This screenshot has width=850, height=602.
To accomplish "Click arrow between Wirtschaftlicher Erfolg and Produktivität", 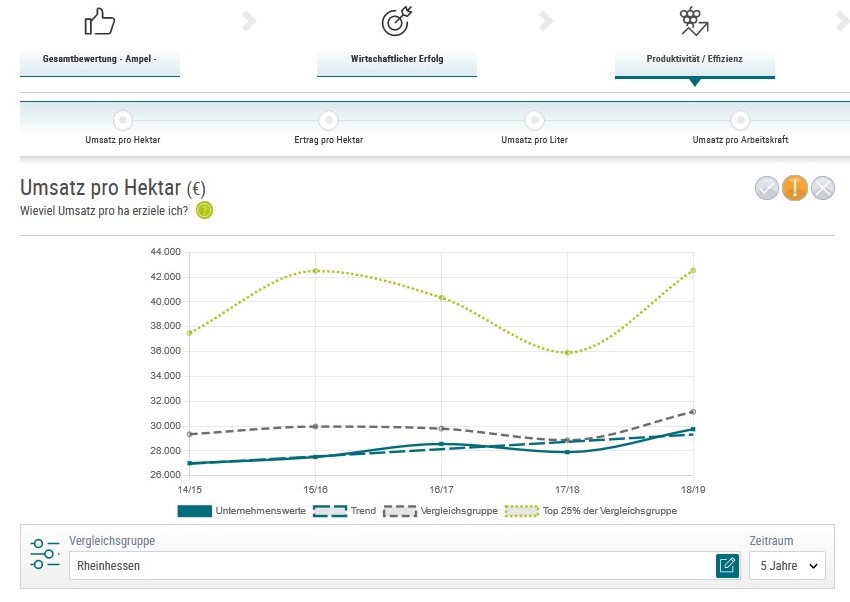I will click(546, 21).
